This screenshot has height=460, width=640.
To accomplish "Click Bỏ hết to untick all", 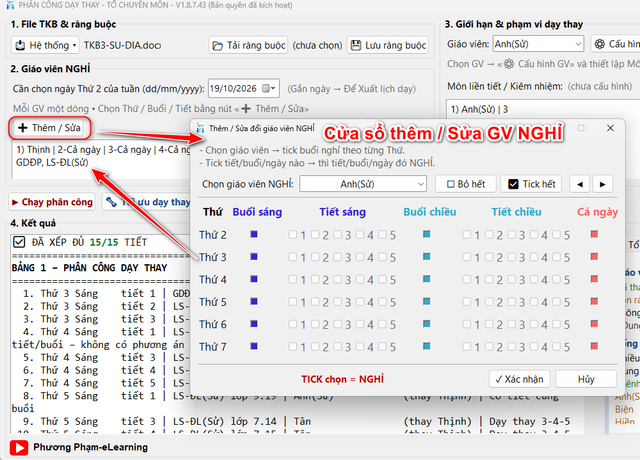I will tap(466, 184).
